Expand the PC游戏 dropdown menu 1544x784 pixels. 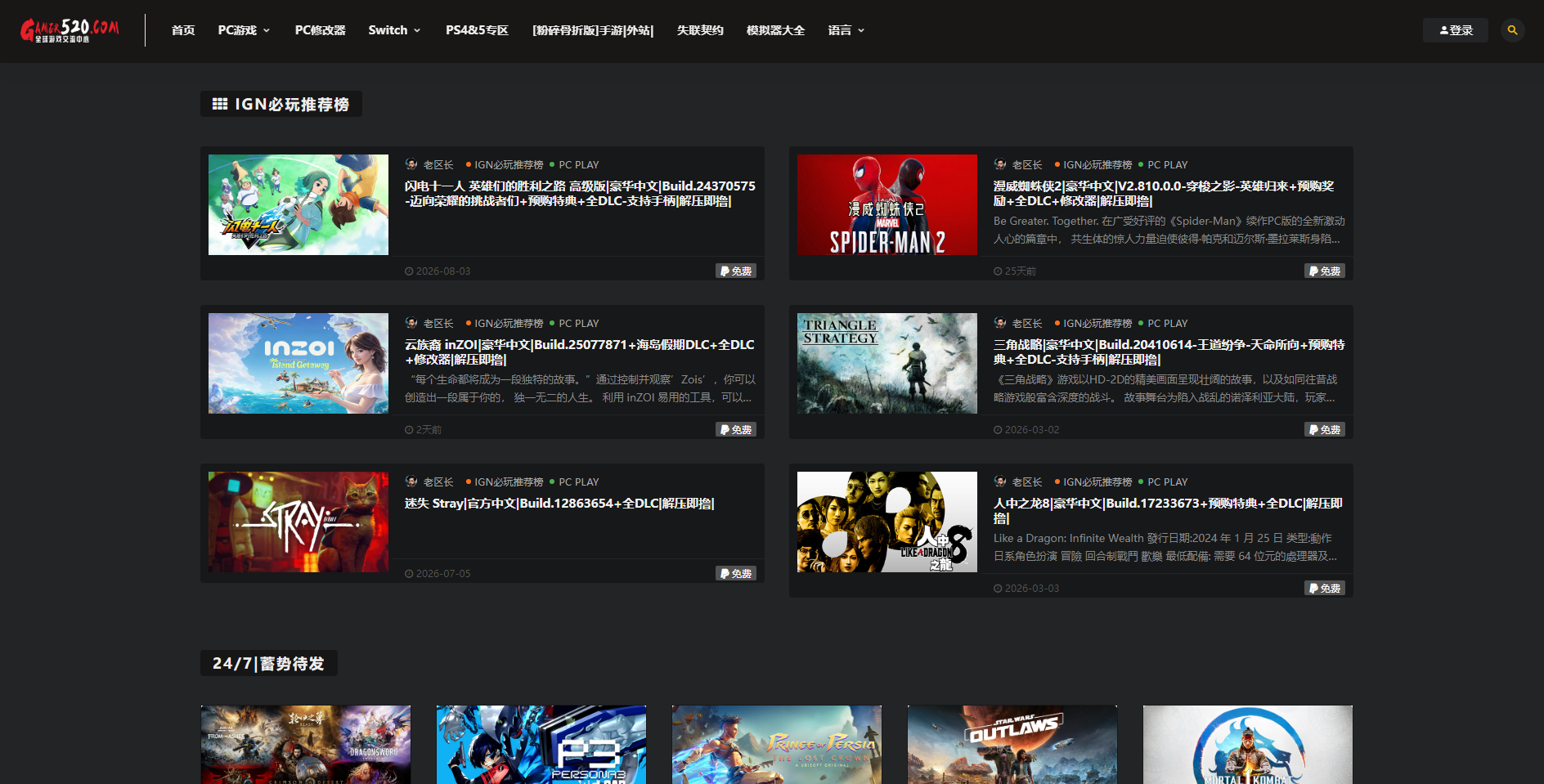tap(244, 30)
